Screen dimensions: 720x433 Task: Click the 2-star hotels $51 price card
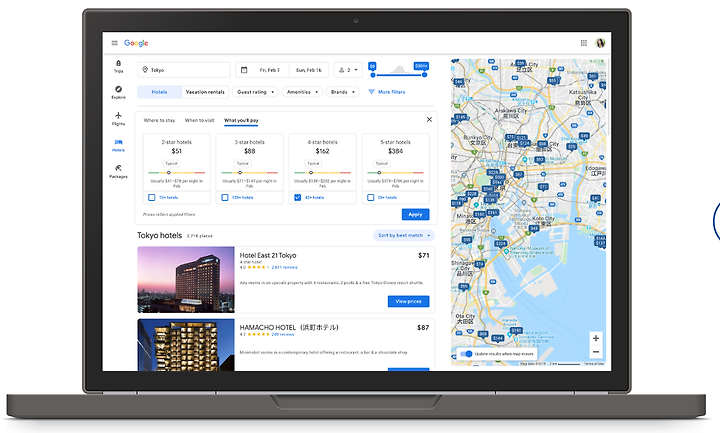pyautogui.click(x=177, y=169)
